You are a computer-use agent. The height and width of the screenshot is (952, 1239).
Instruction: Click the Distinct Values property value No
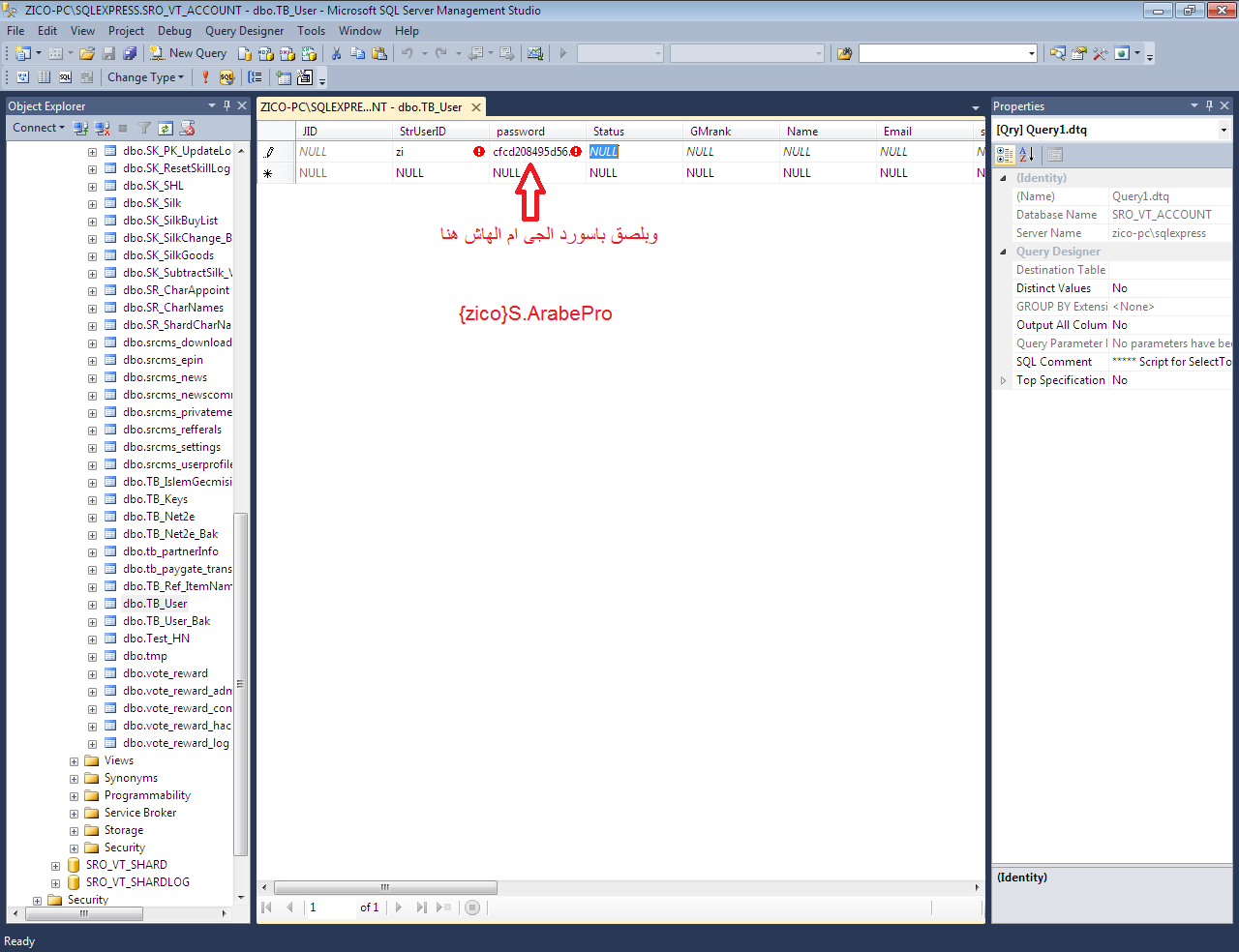coord(1169,288)
